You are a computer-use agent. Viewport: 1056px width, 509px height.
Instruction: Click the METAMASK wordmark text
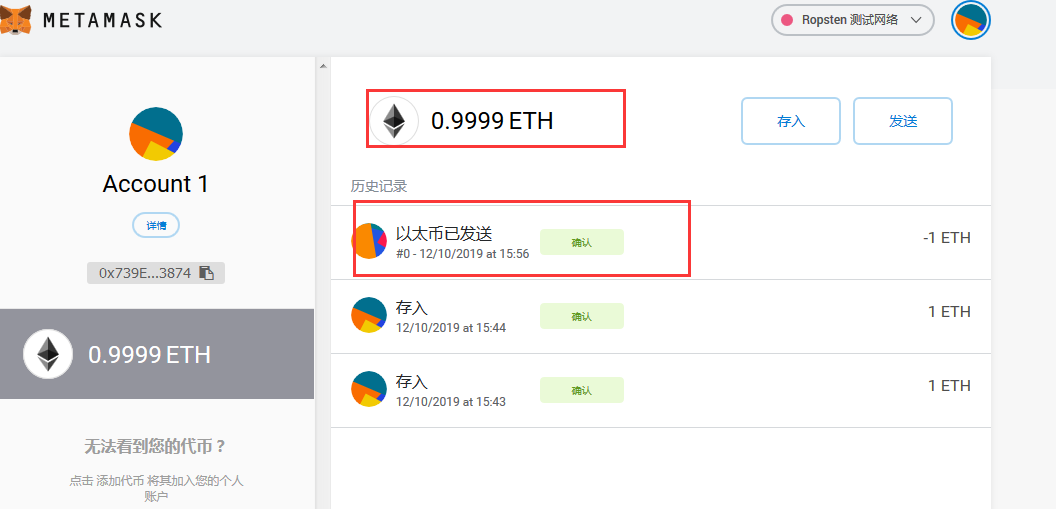pyautogui.click(x=102, y=20)
